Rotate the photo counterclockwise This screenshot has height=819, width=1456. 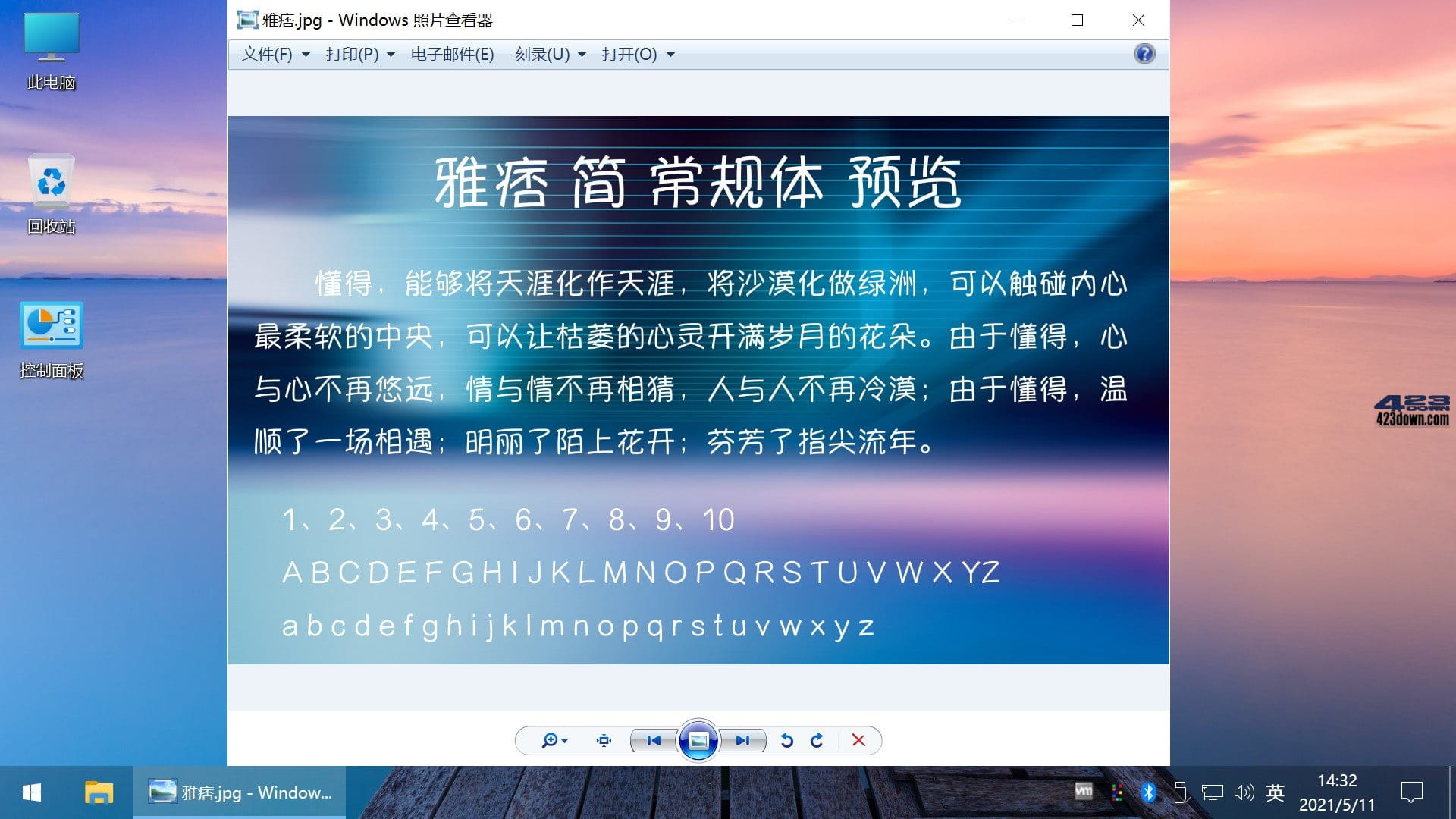pos(787,741)
